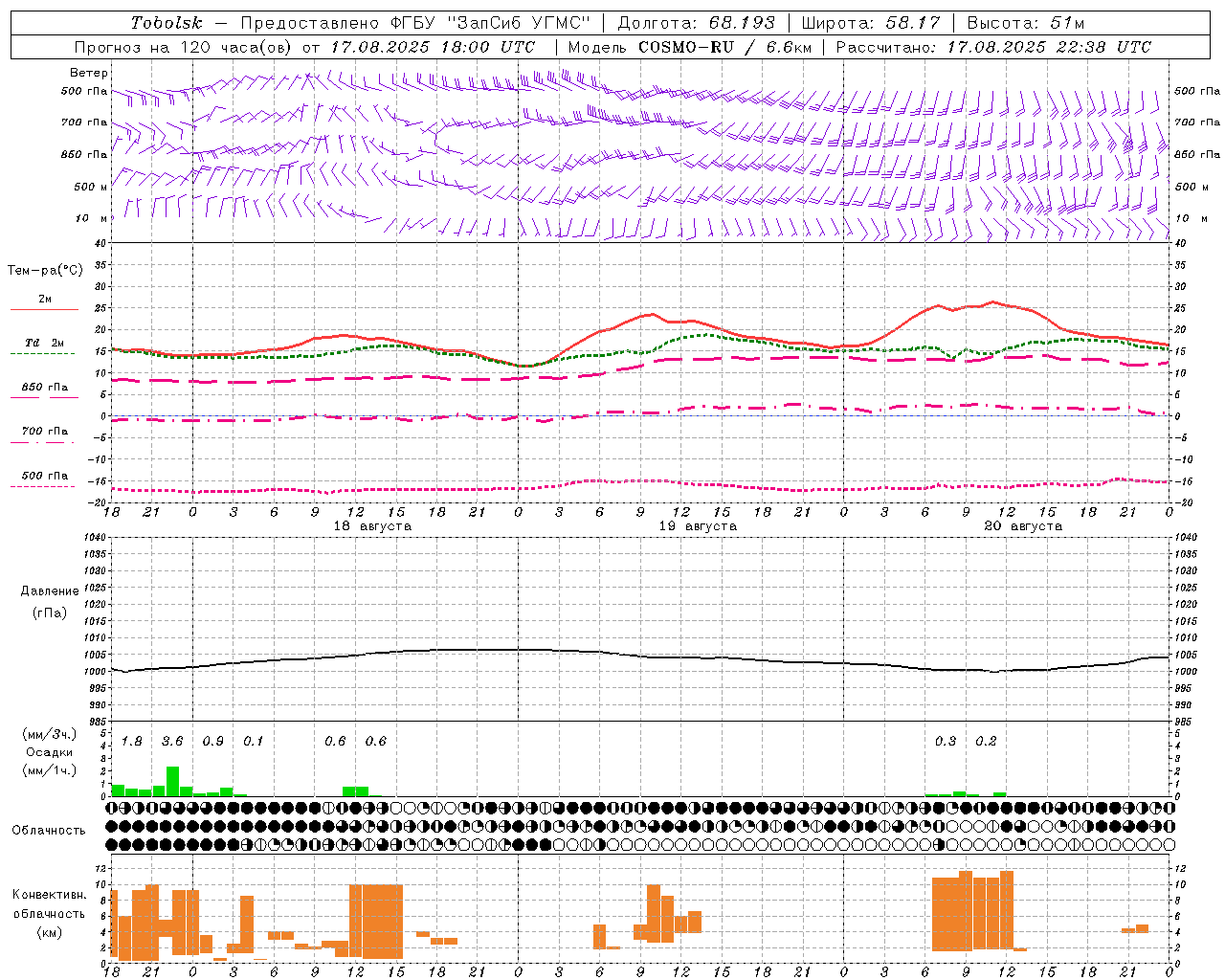Click the forecast start 17.08.2025 18:00 UTC
Viewport: 1225px width, 980px height.
[x=433, y=46]
